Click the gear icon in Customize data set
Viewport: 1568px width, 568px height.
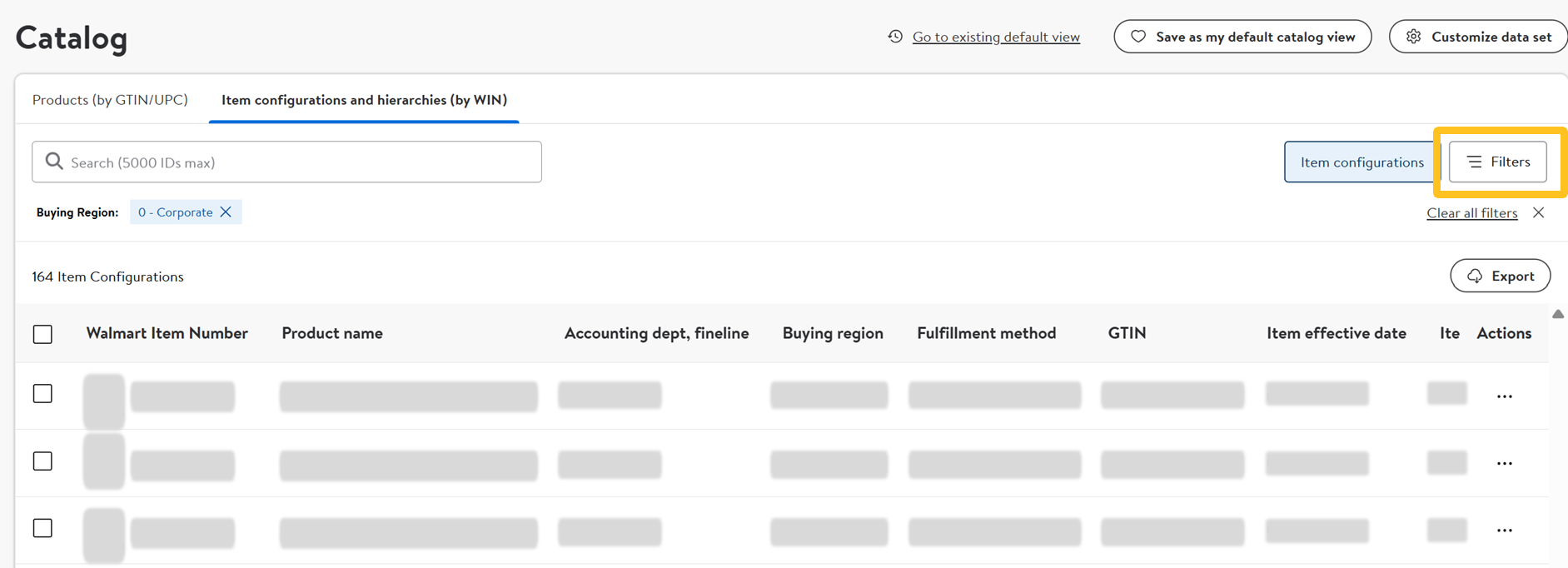1413,37
